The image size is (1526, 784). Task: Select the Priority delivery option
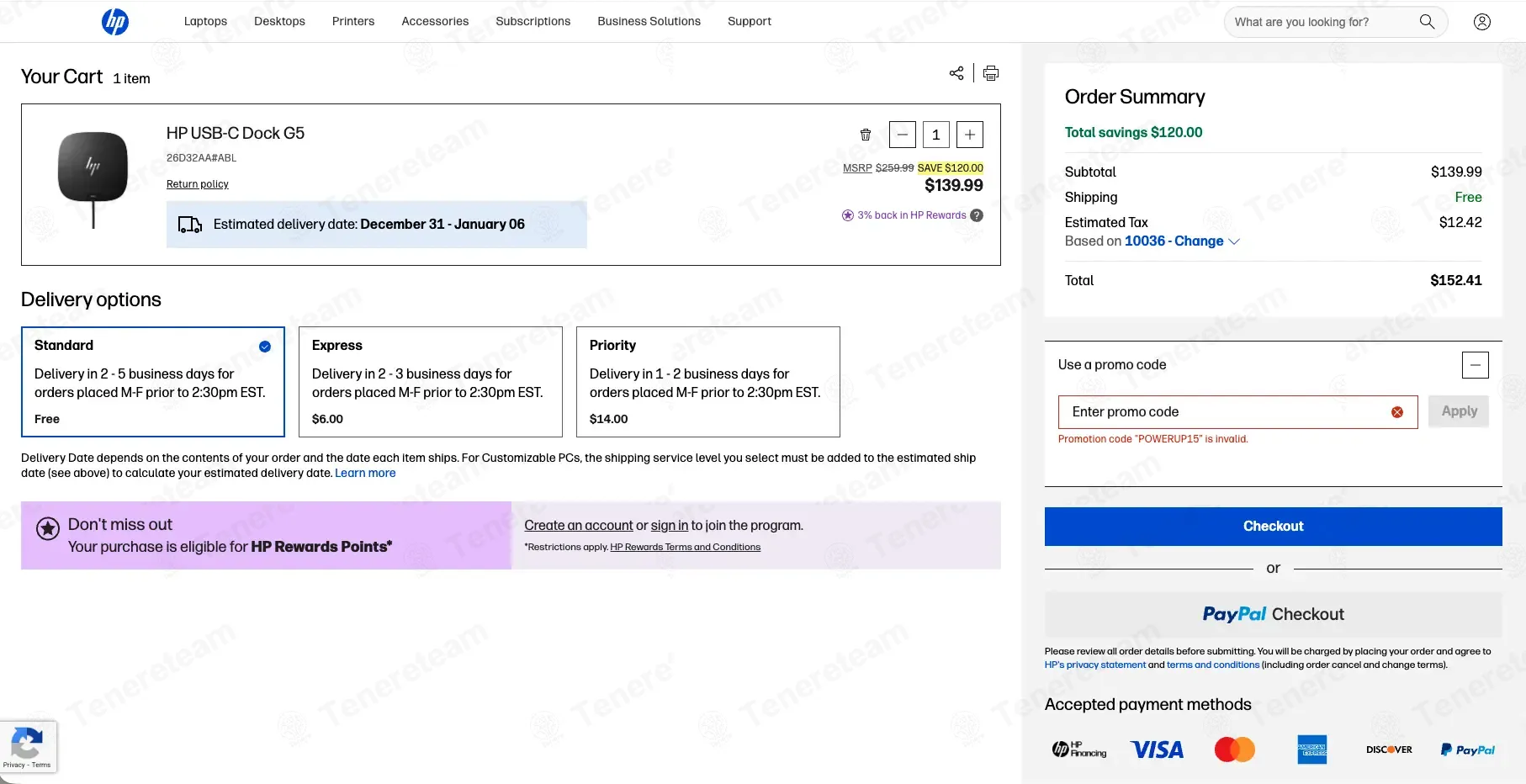pos(707,381)
